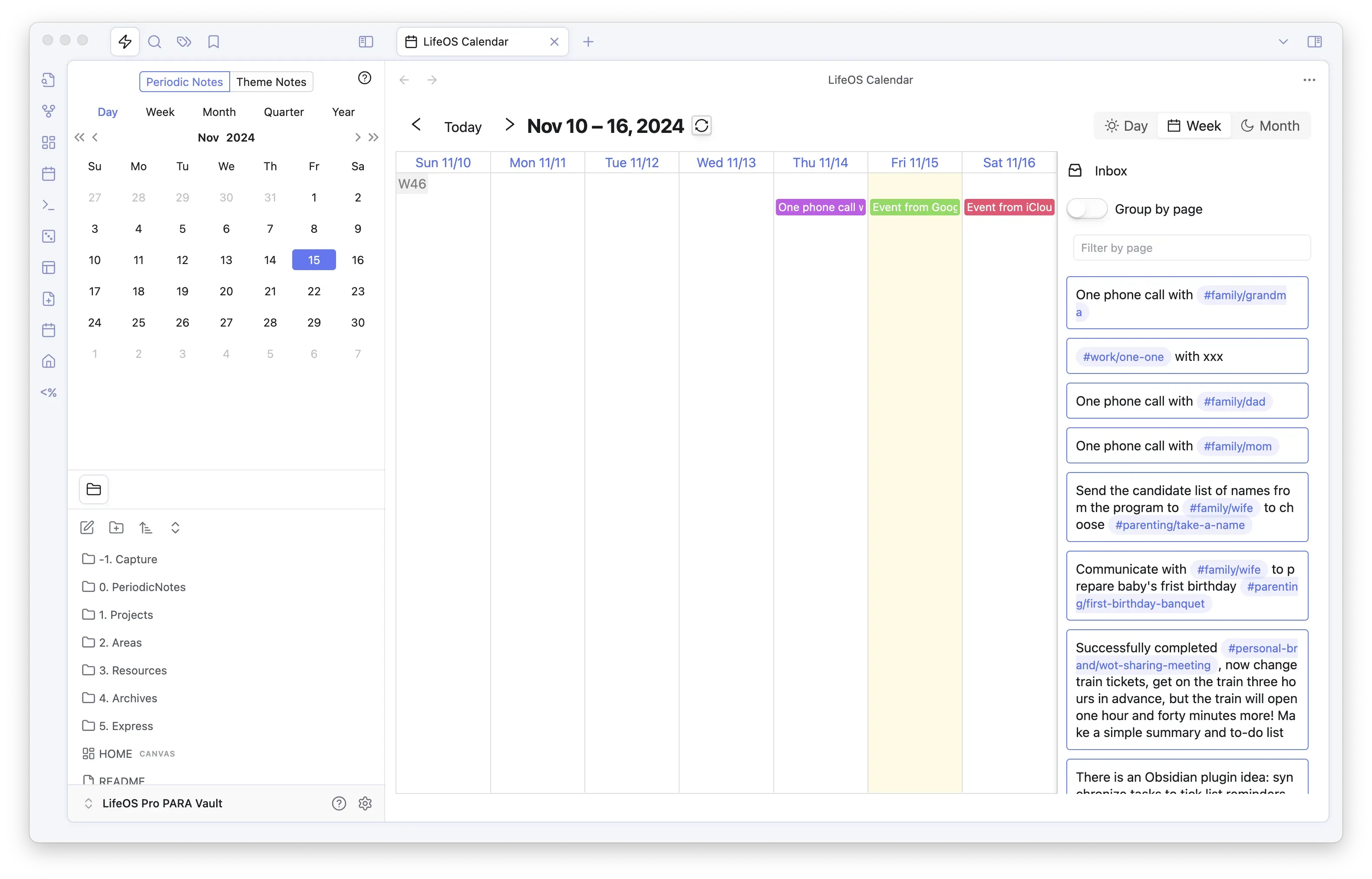Open graph view icon in left ribbon
The height and width of the screenshot is (879, 1372).
49,111
